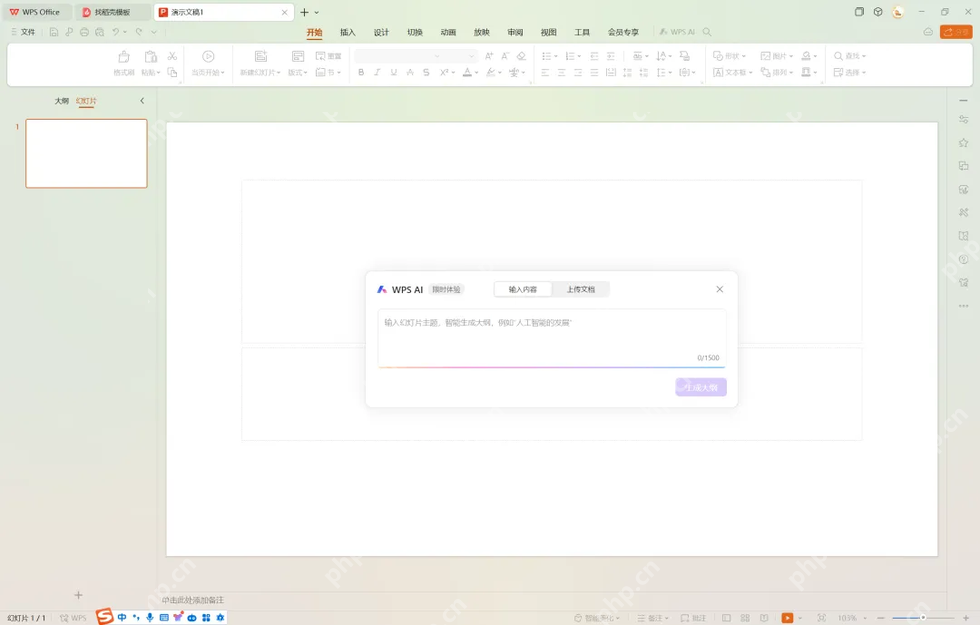
Task: Close the WPS AI dialog
Action: coord(719,289)
